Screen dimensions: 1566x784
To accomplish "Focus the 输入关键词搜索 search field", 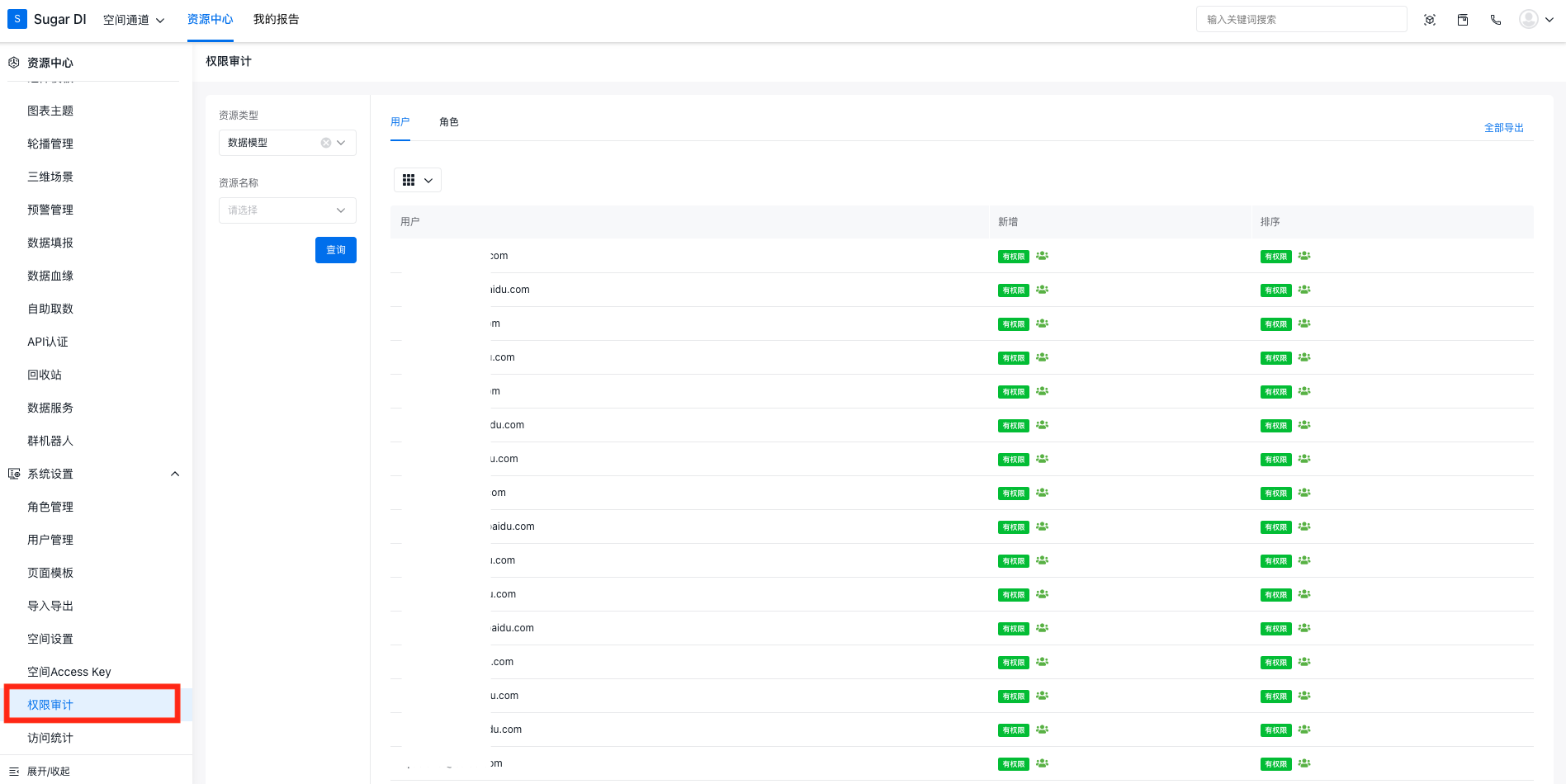I will coord(1301,19).
